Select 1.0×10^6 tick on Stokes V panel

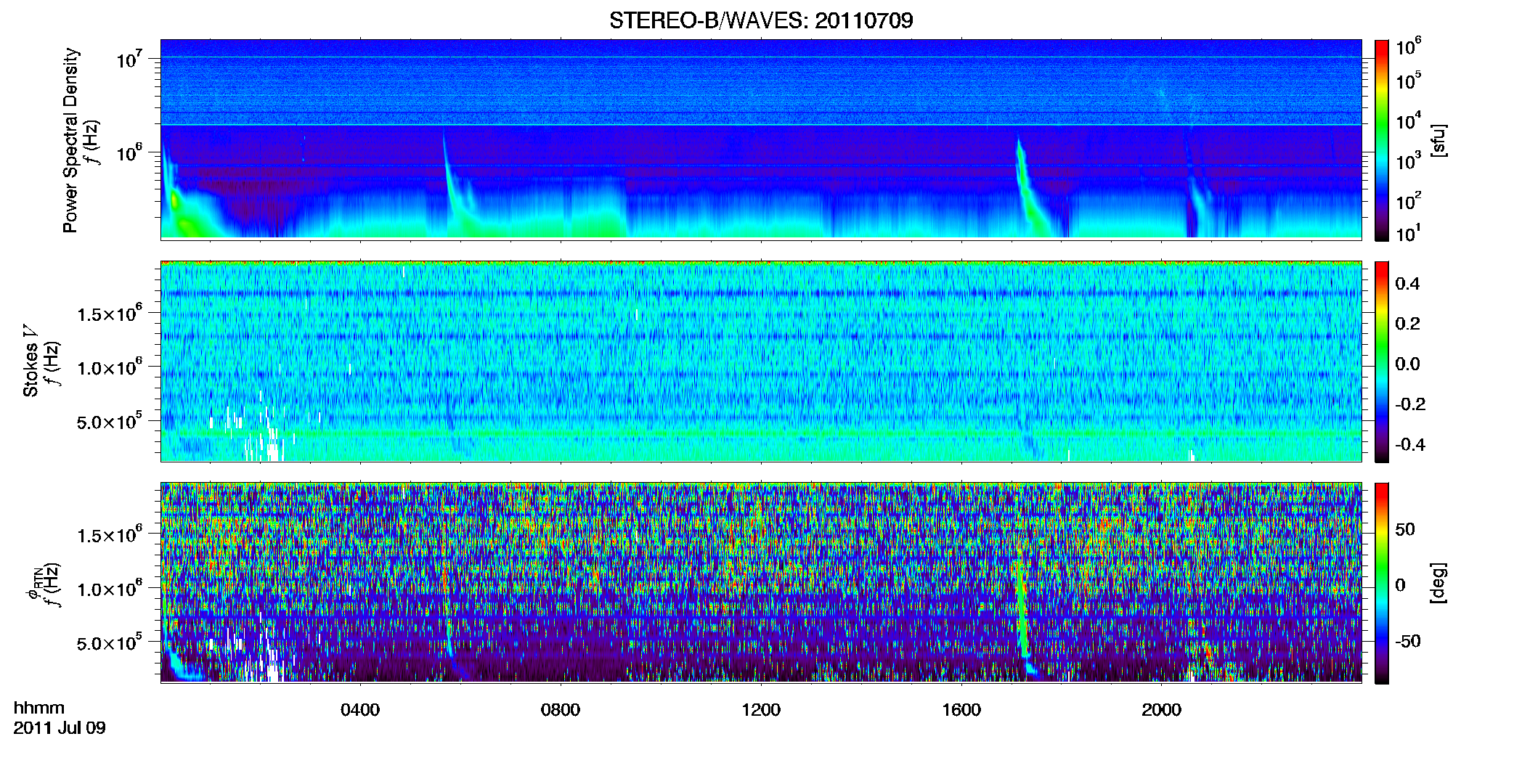click(x=110, y=367)
